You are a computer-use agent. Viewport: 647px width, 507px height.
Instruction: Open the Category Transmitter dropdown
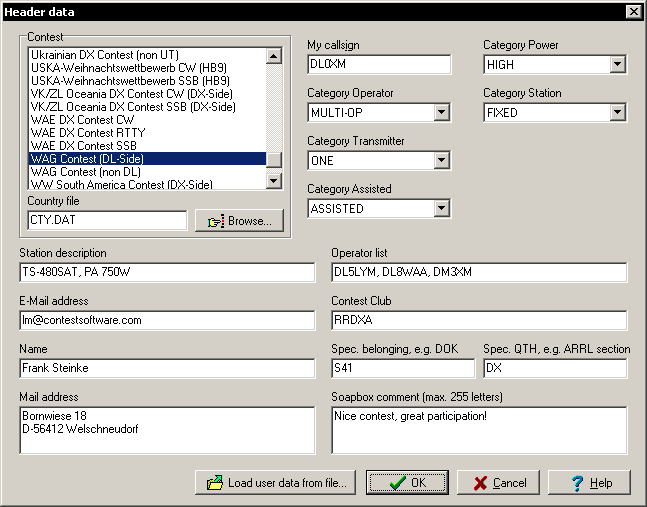coord(441,161)
